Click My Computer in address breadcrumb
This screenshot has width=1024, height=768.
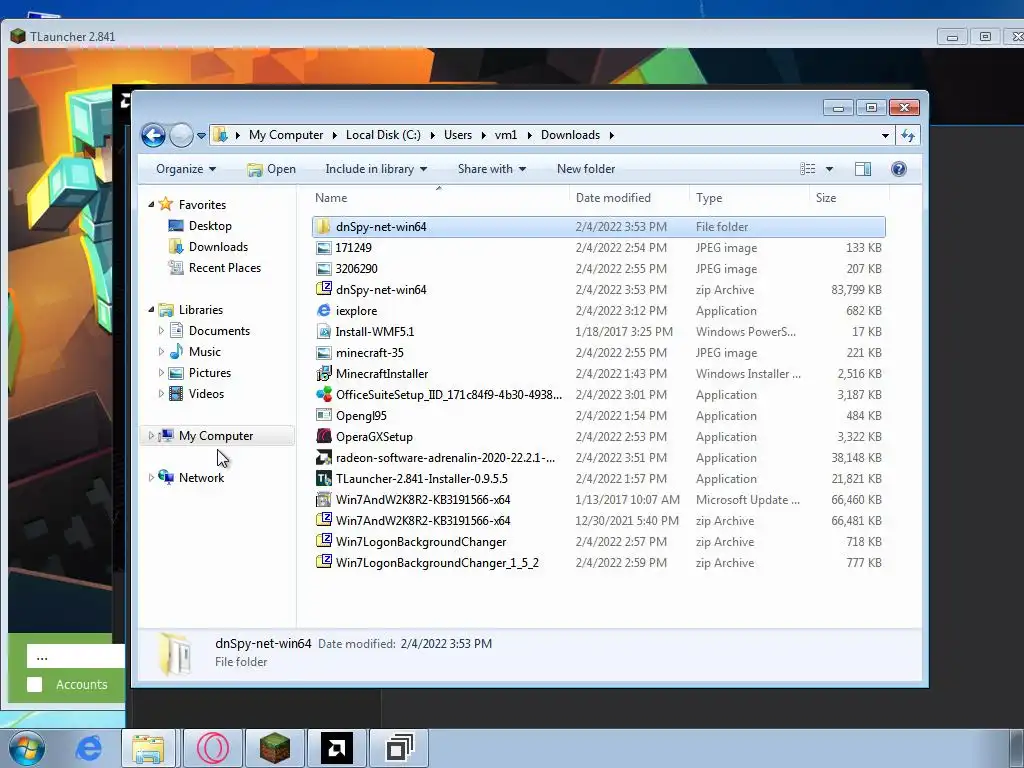click(285, 135)
